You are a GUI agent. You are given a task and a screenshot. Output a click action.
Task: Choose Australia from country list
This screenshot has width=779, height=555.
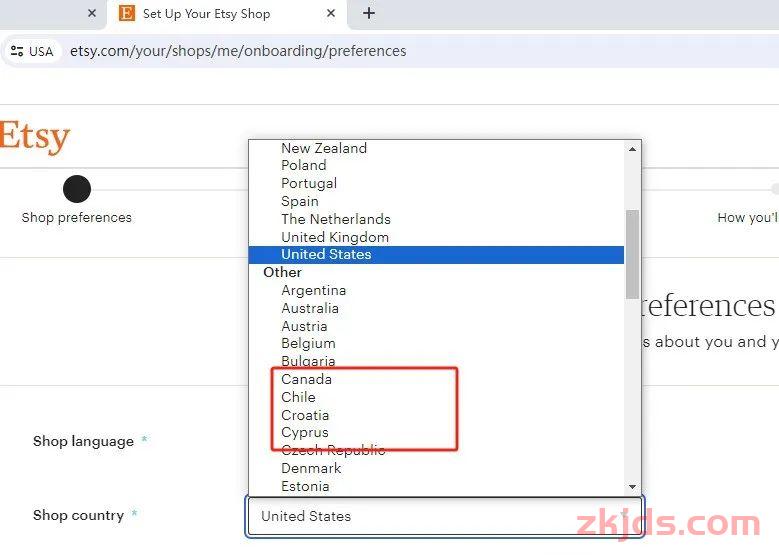coord(436,308)
